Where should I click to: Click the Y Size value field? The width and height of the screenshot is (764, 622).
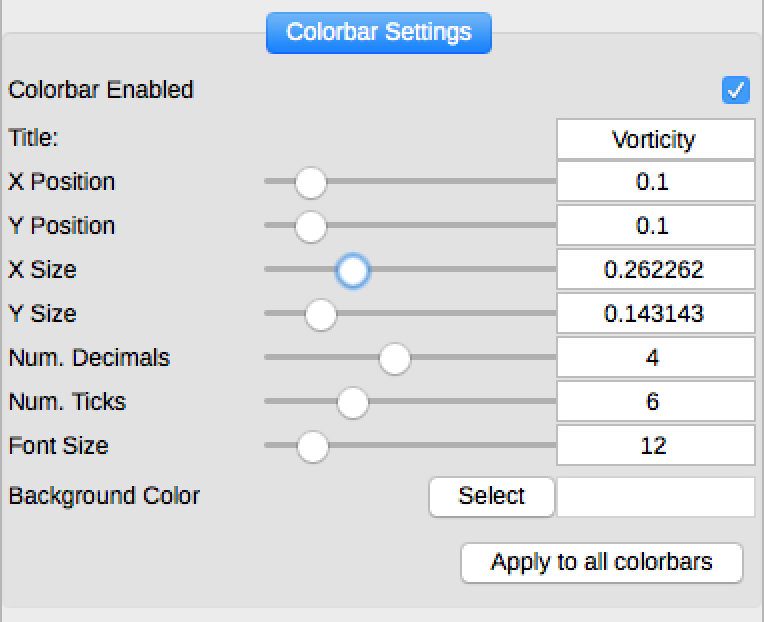(655, 314)
